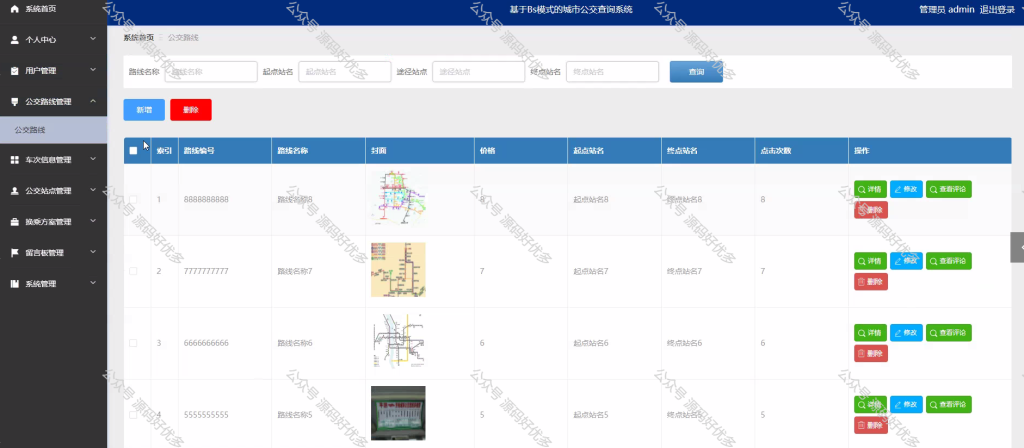Click 查看评论 for route 8888888888
1024x448 pixels.
click(949, 189)
